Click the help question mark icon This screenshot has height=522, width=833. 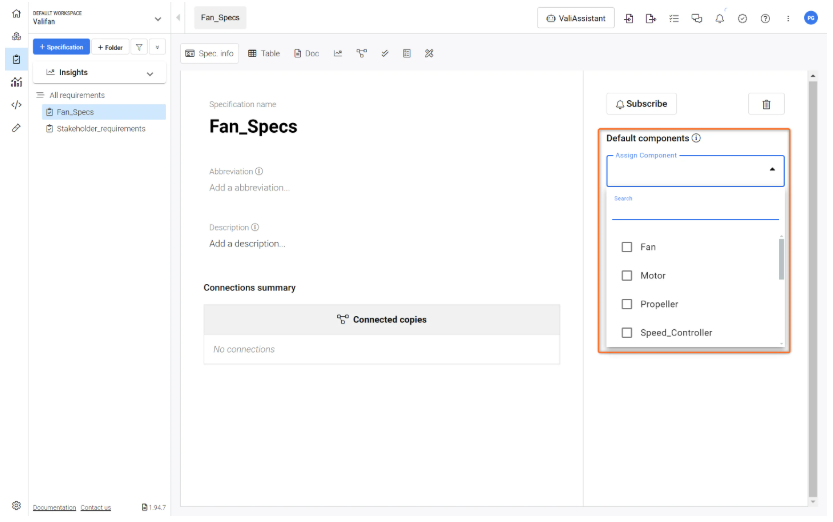765,18
